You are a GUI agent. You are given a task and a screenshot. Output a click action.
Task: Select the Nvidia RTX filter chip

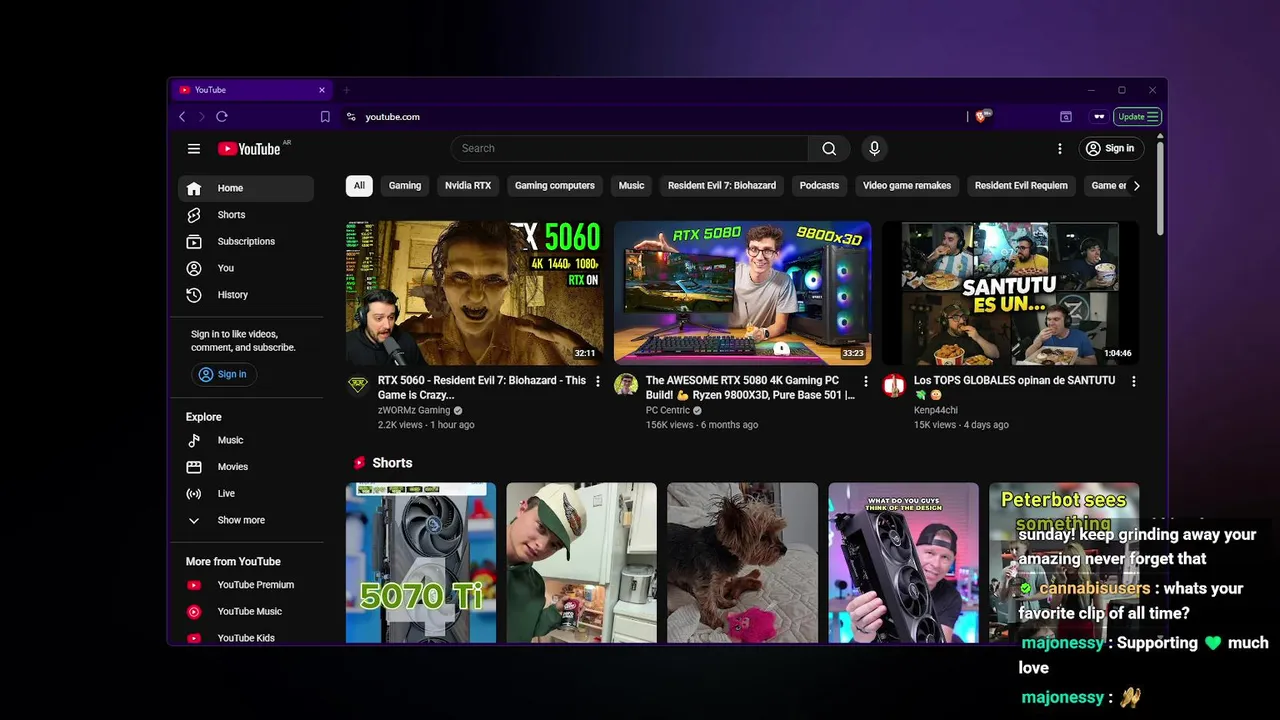pos(468,185)
